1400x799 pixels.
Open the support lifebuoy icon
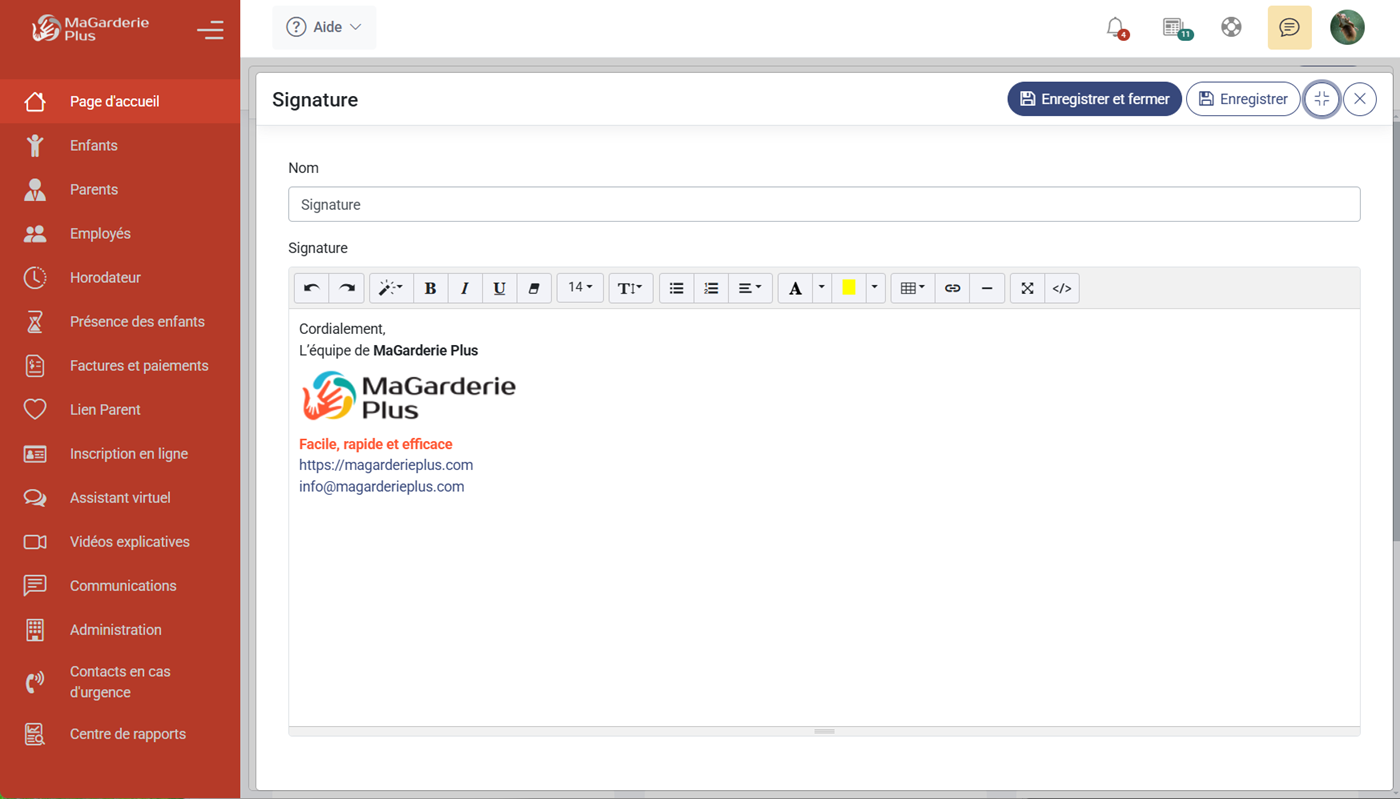tap(1231, 27)
